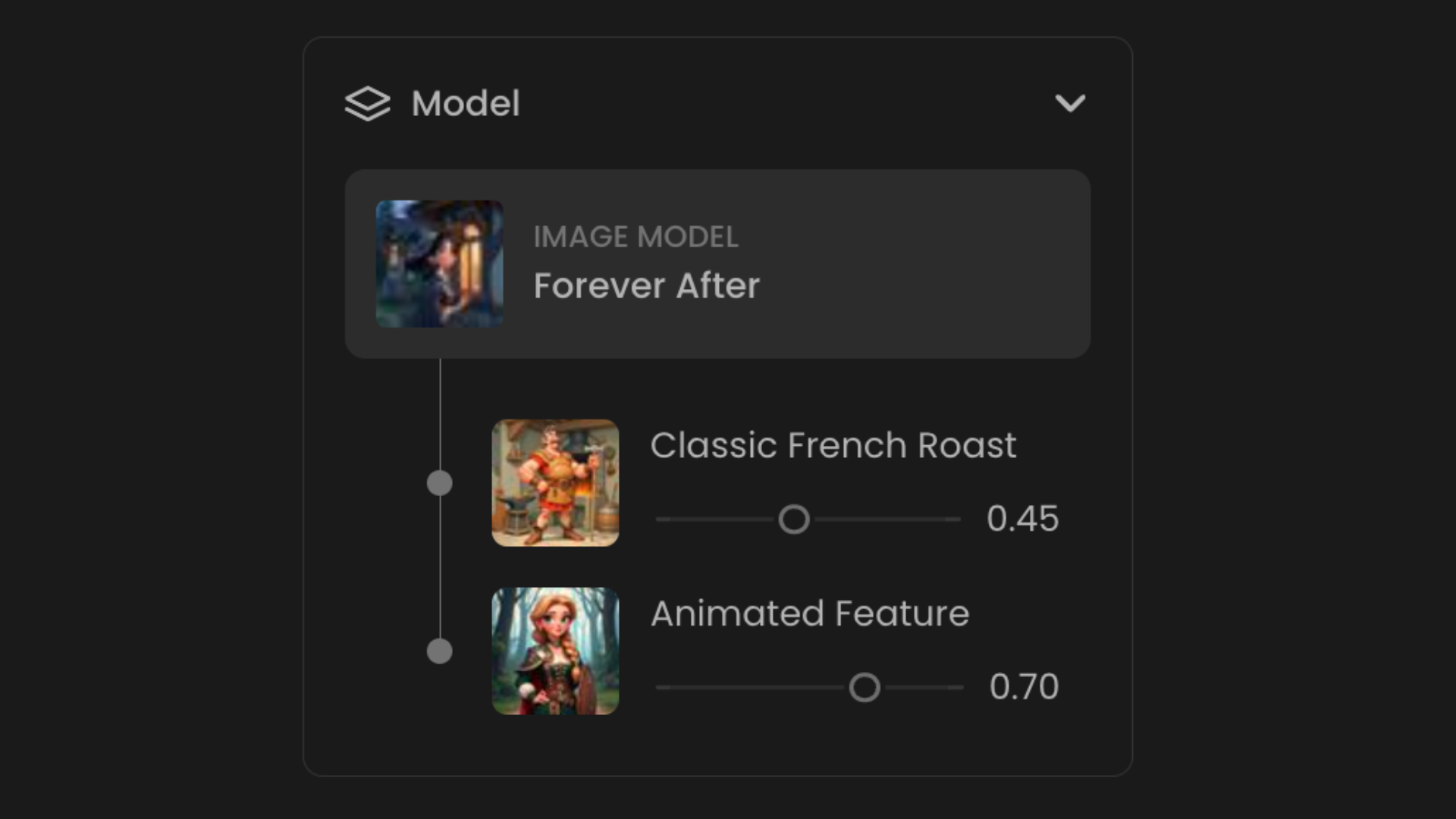Click the 0.70 weight value

click(x=1024, y=688)
